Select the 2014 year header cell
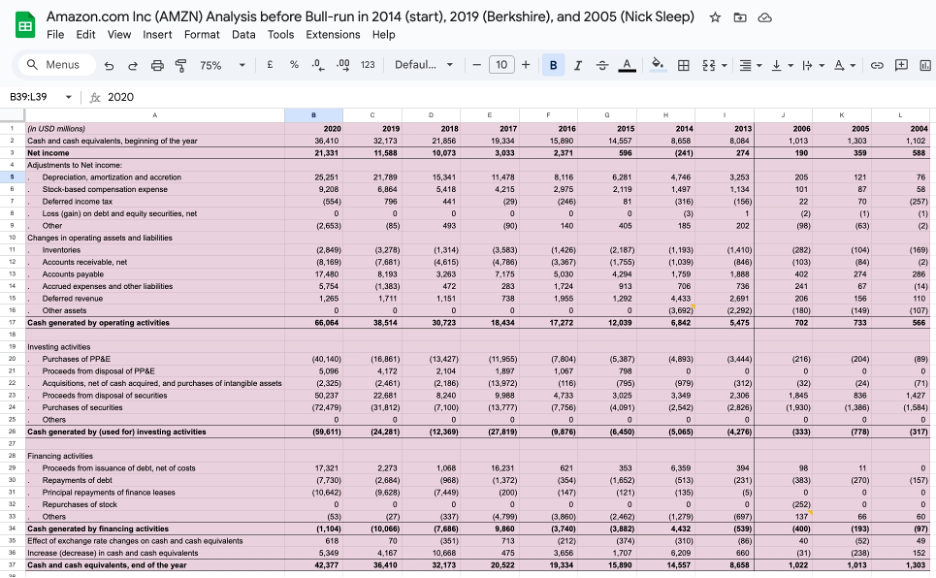 click(666, 128)
